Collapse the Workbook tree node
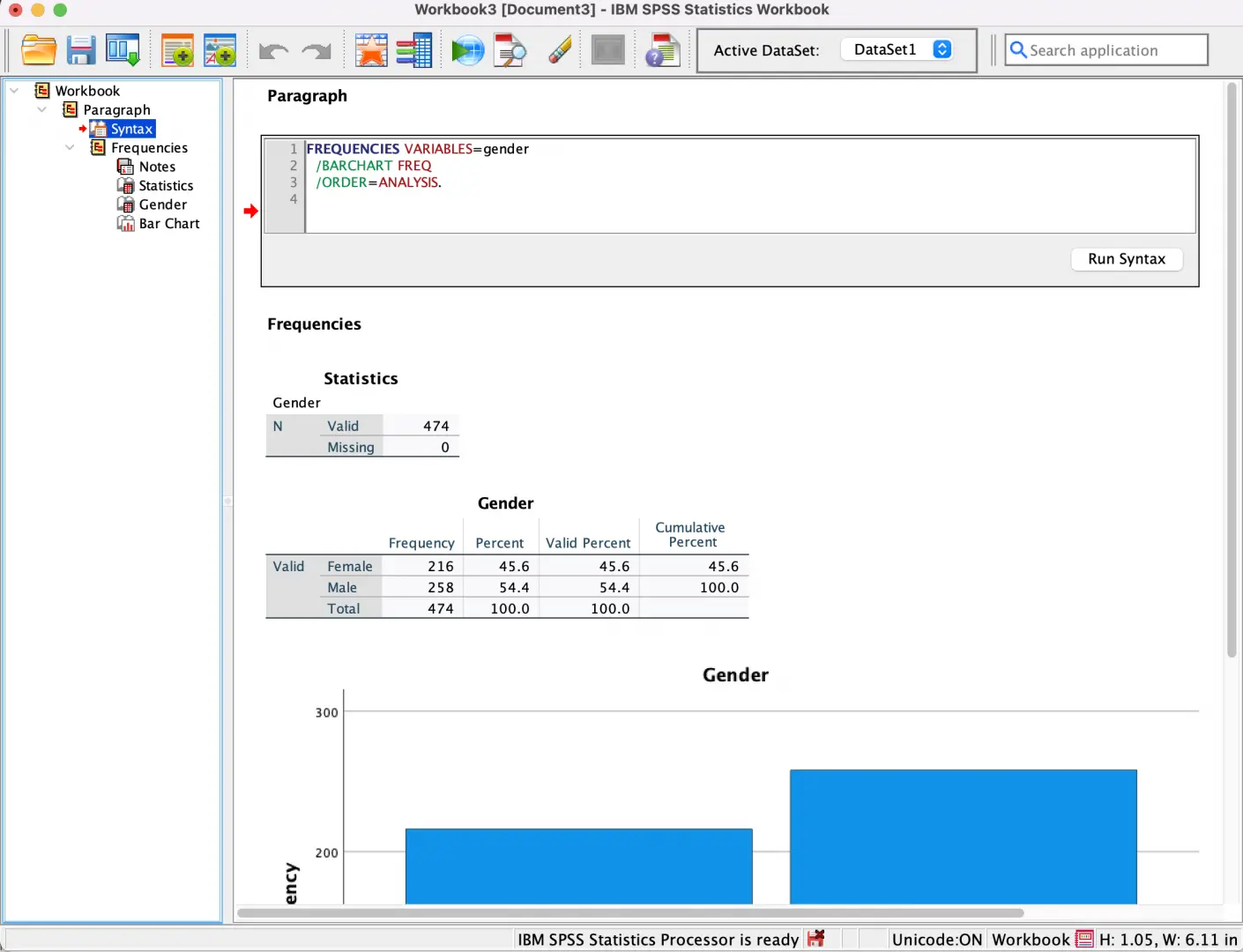The width and height of the screenshot is (1243, 952). click(14, 90)
